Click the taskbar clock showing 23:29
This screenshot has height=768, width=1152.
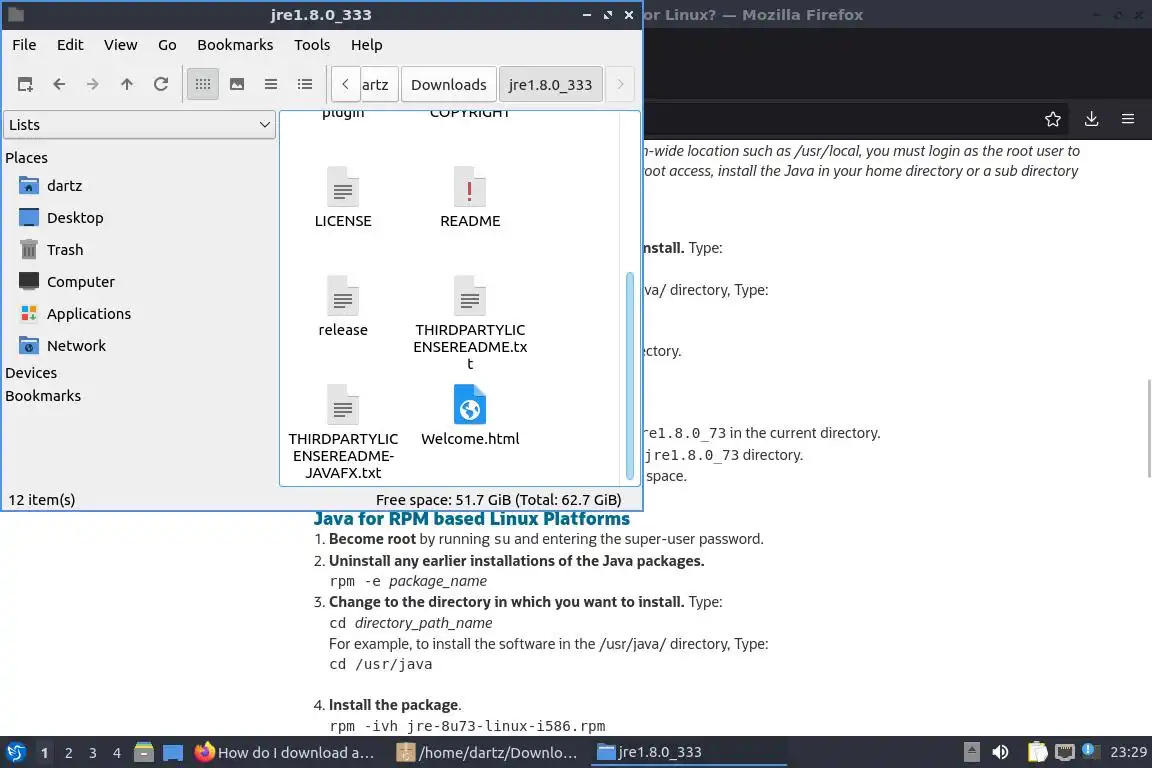tap(1128, 753)
